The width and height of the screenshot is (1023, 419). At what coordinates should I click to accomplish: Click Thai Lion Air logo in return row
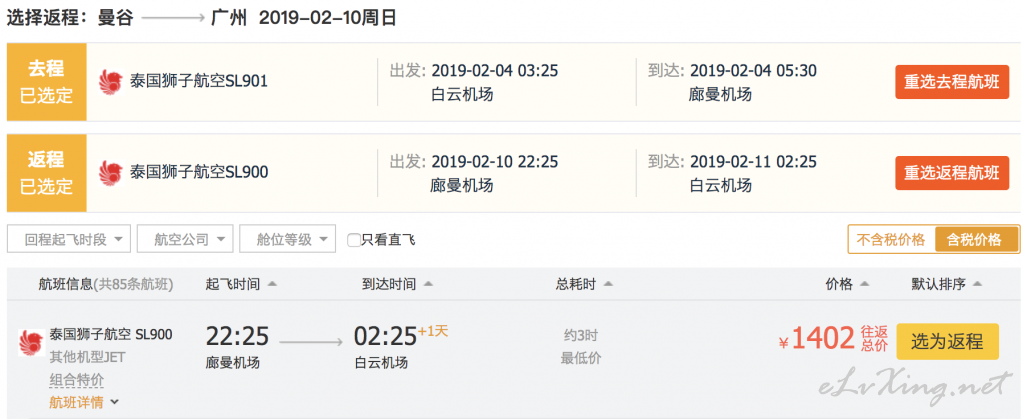click(111, 172)
